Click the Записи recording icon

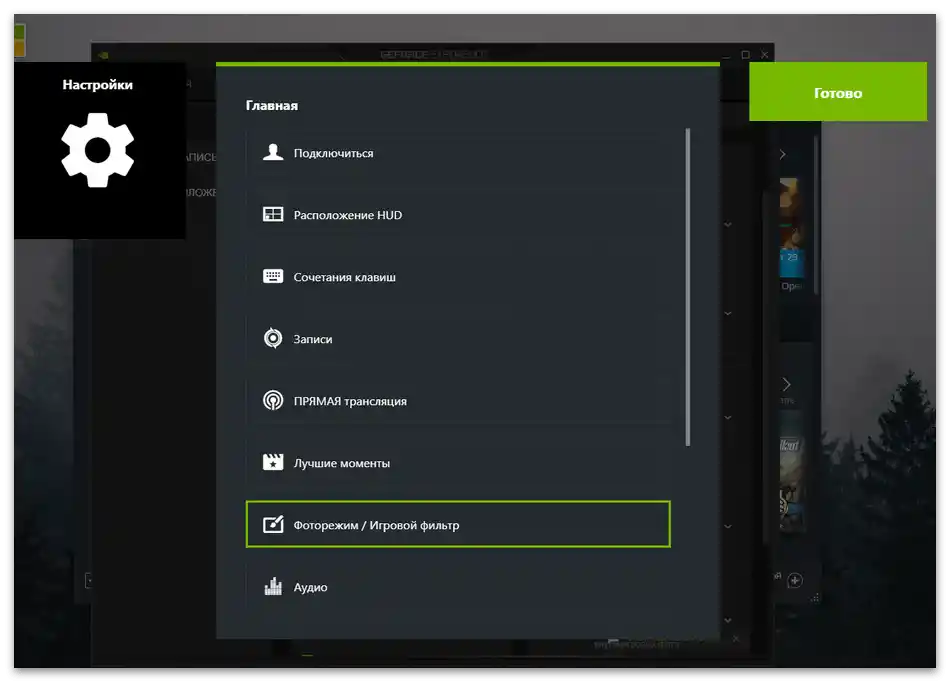[273, 338]
